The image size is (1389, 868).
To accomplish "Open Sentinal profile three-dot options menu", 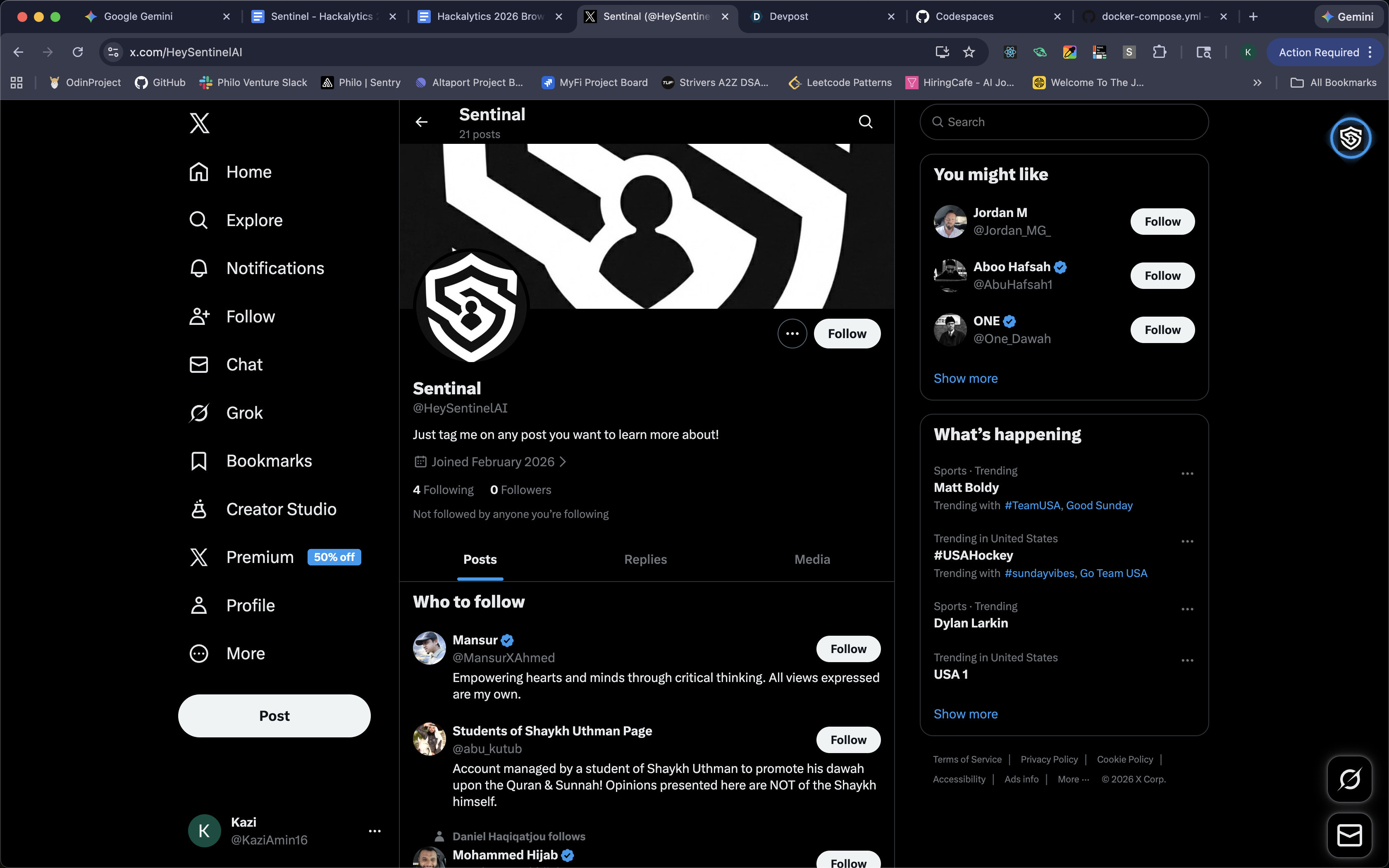I will pyautogui.click(x=792, y=334).
